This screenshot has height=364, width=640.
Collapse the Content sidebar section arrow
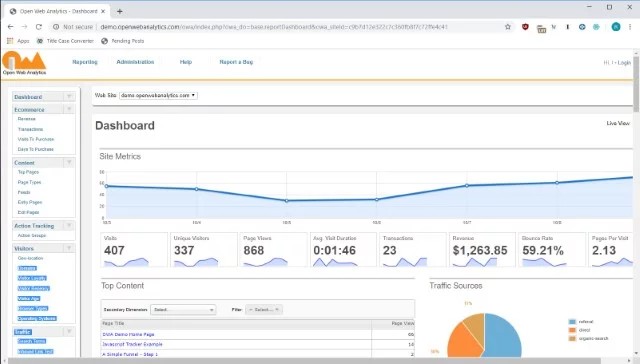pyautogui.click(x=69, y=162)
